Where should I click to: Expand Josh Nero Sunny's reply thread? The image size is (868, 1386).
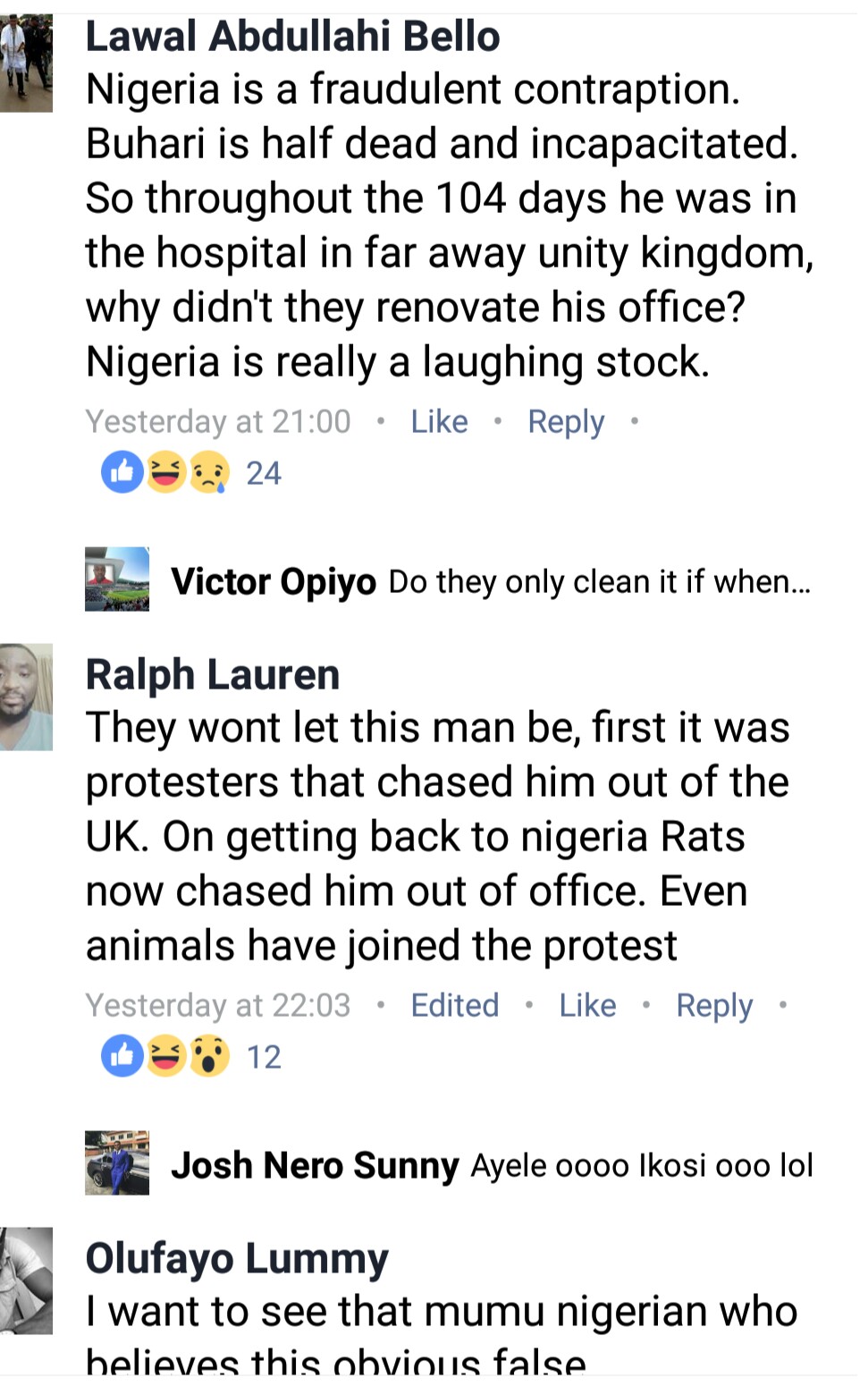[641, 1166]
